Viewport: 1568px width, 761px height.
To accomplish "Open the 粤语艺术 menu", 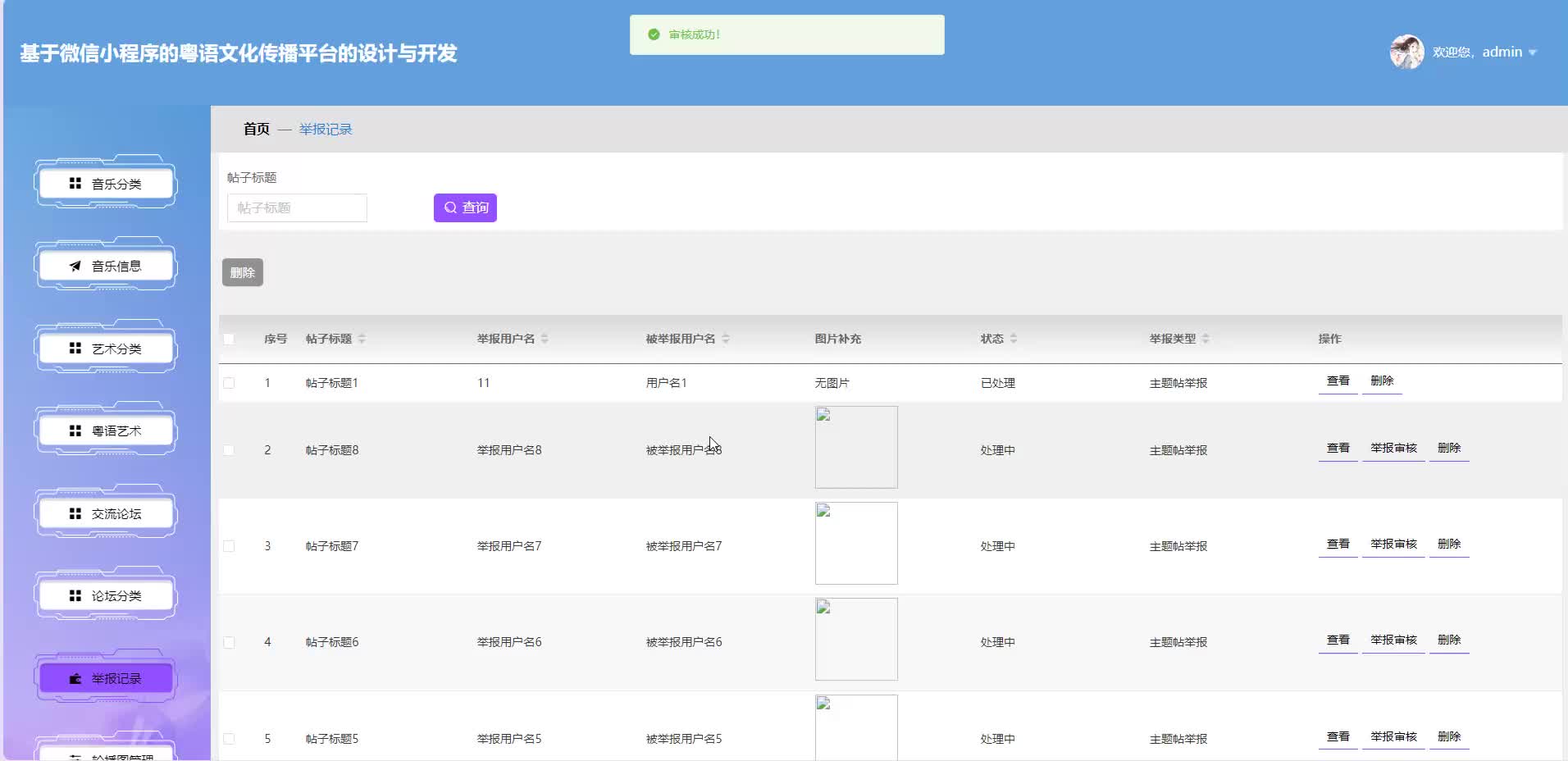I will [106, 431].
